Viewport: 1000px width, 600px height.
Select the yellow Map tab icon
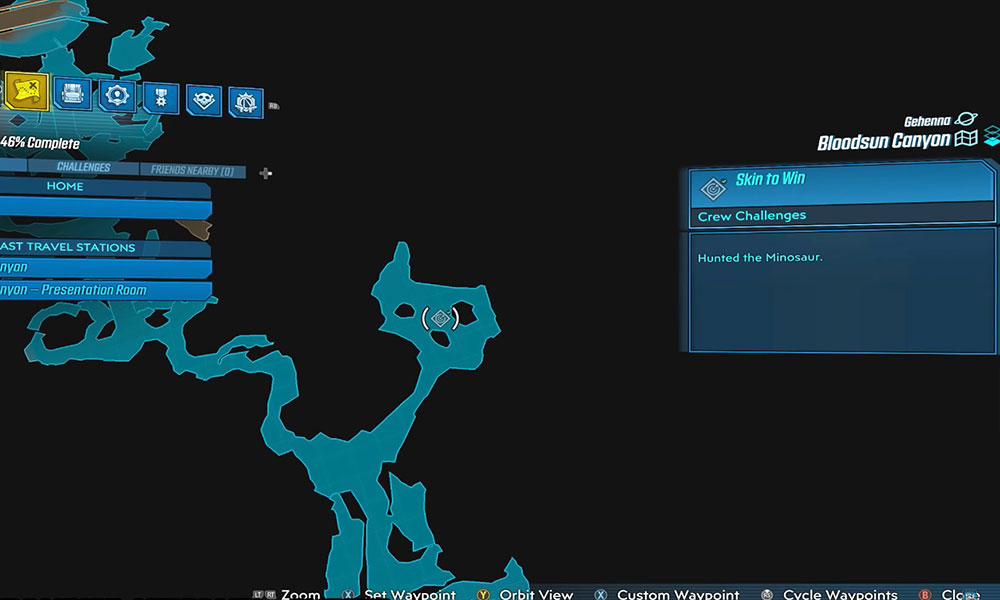pyautogui.click(x=27, y=91)
